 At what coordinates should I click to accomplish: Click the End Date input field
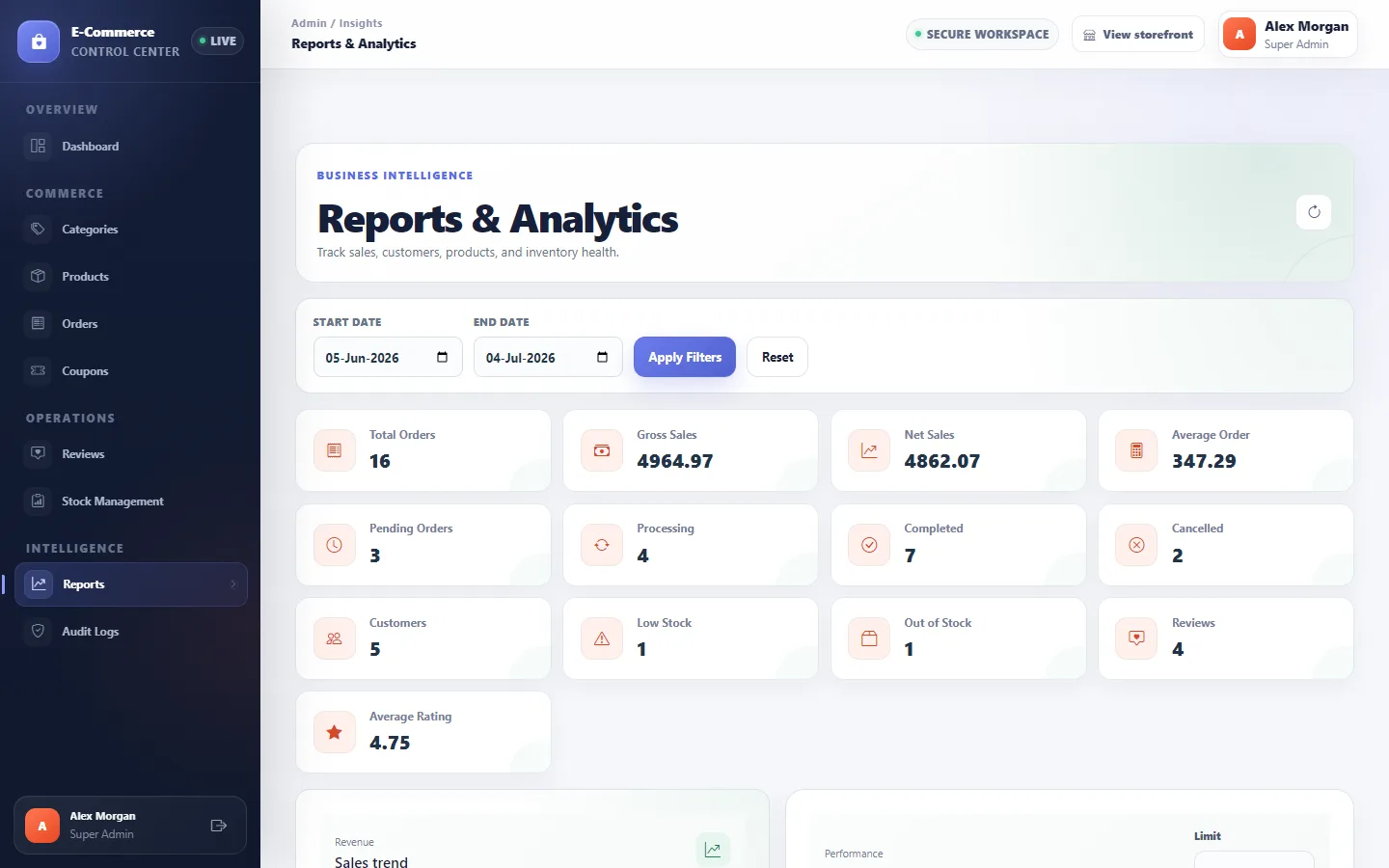coord(548,358)
